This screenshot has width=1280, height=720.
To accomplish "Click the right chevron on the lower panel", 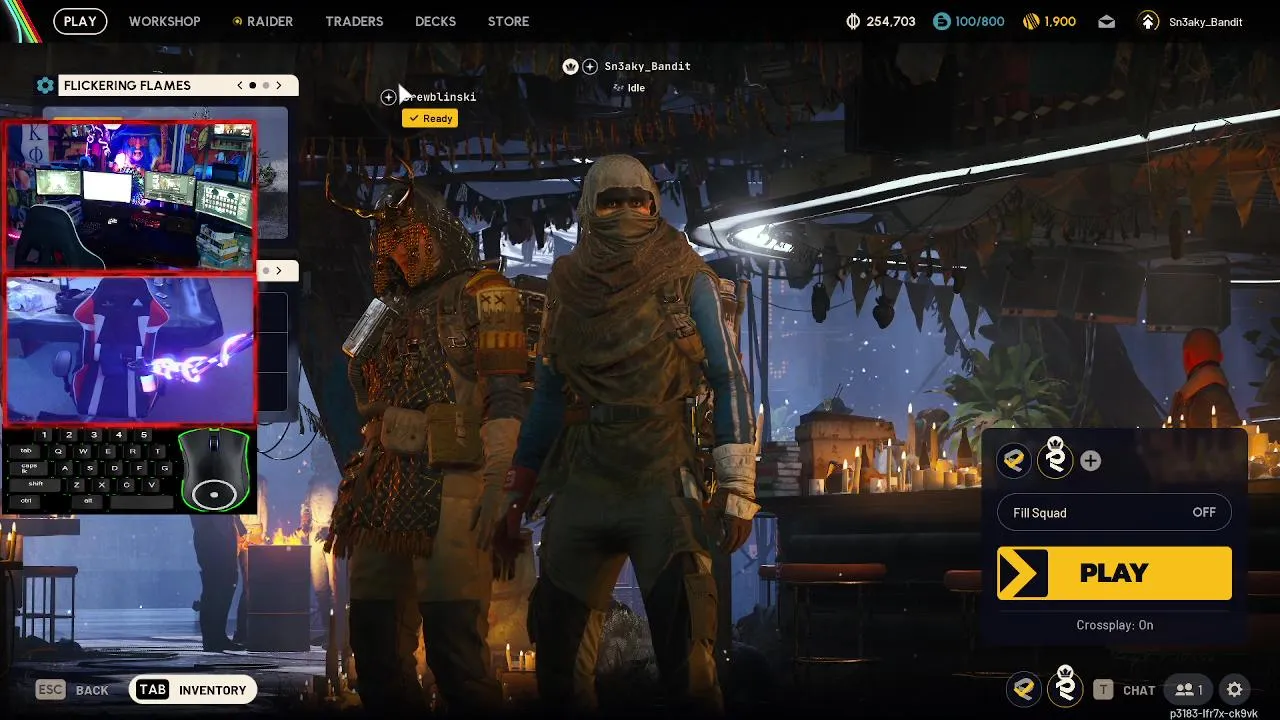I will pos(279,270).
